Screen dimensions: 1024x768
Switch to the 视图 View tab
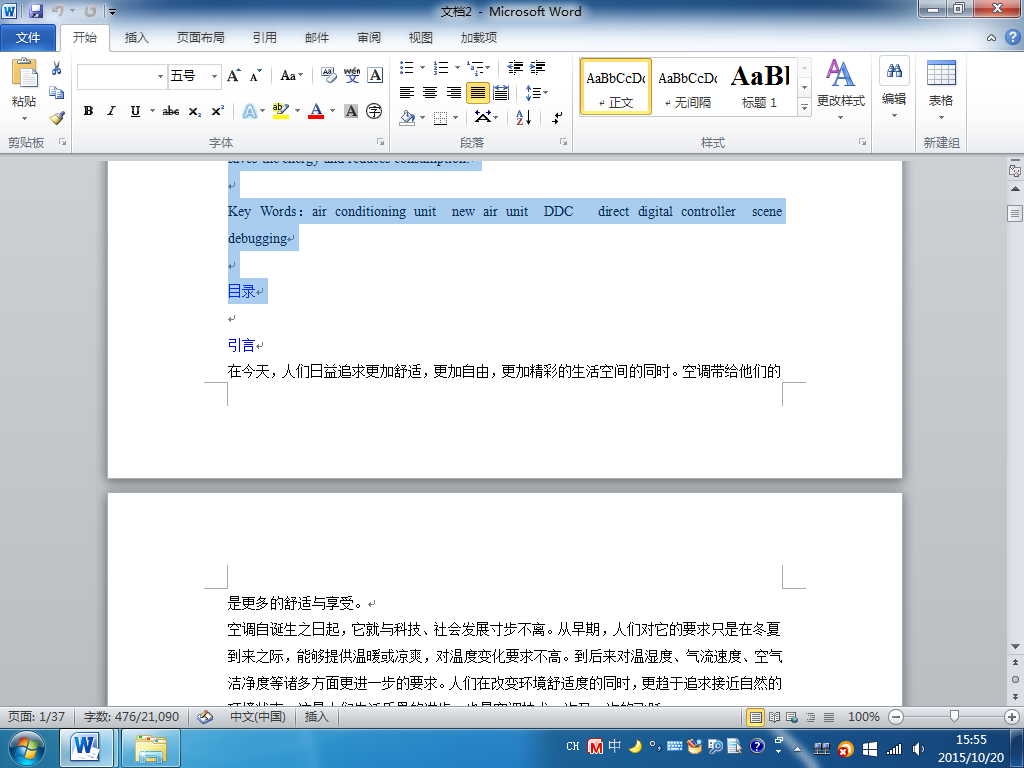point(421,38)
